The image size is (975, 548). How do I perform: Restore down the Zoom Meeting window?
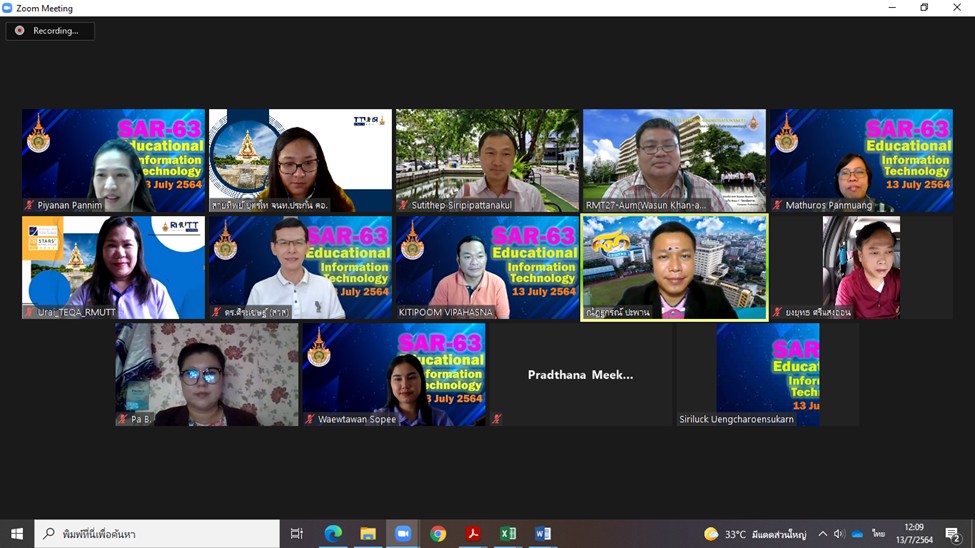coord(924,7)
